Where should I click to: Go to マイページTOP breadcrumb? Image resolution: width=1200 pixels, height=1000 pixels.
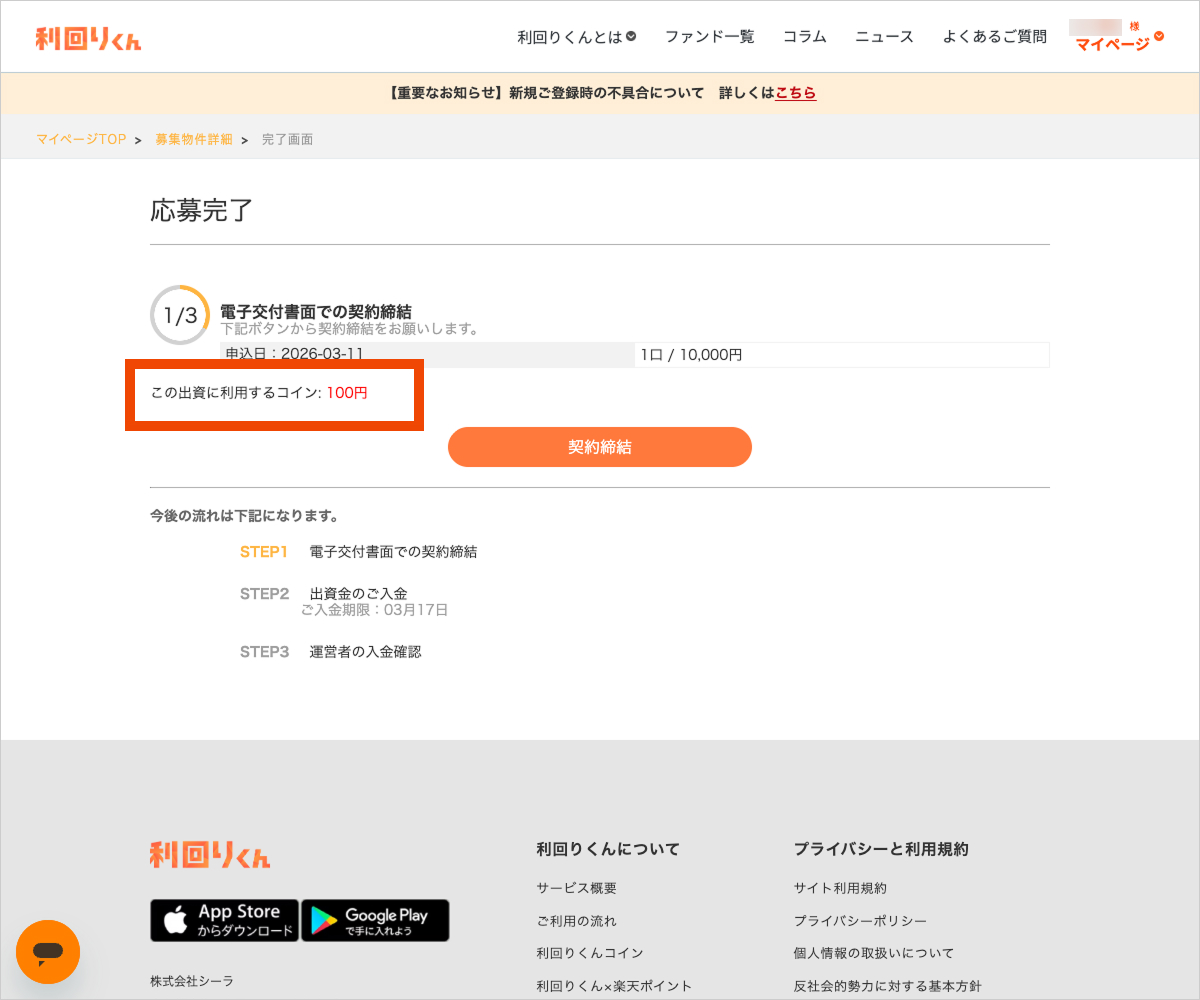81,139
